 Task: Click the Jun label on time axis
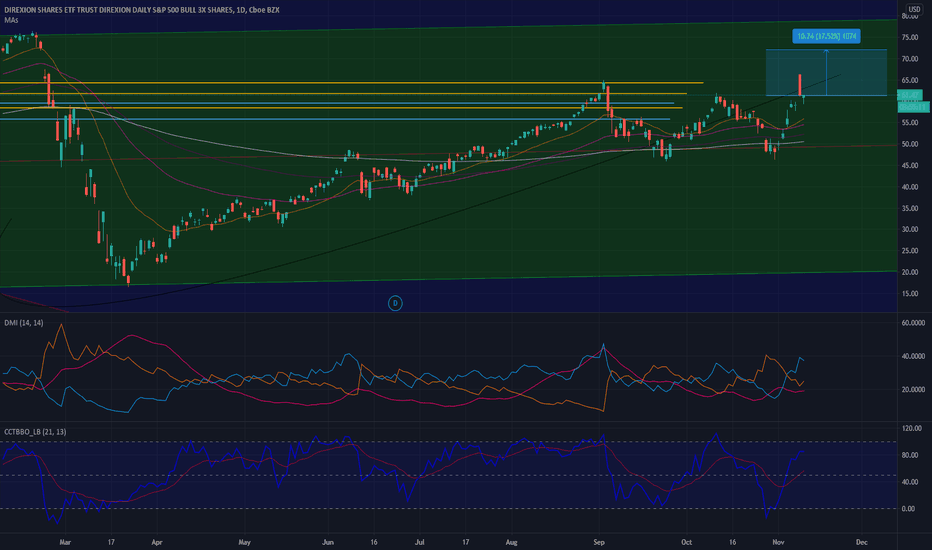[328, 542]
